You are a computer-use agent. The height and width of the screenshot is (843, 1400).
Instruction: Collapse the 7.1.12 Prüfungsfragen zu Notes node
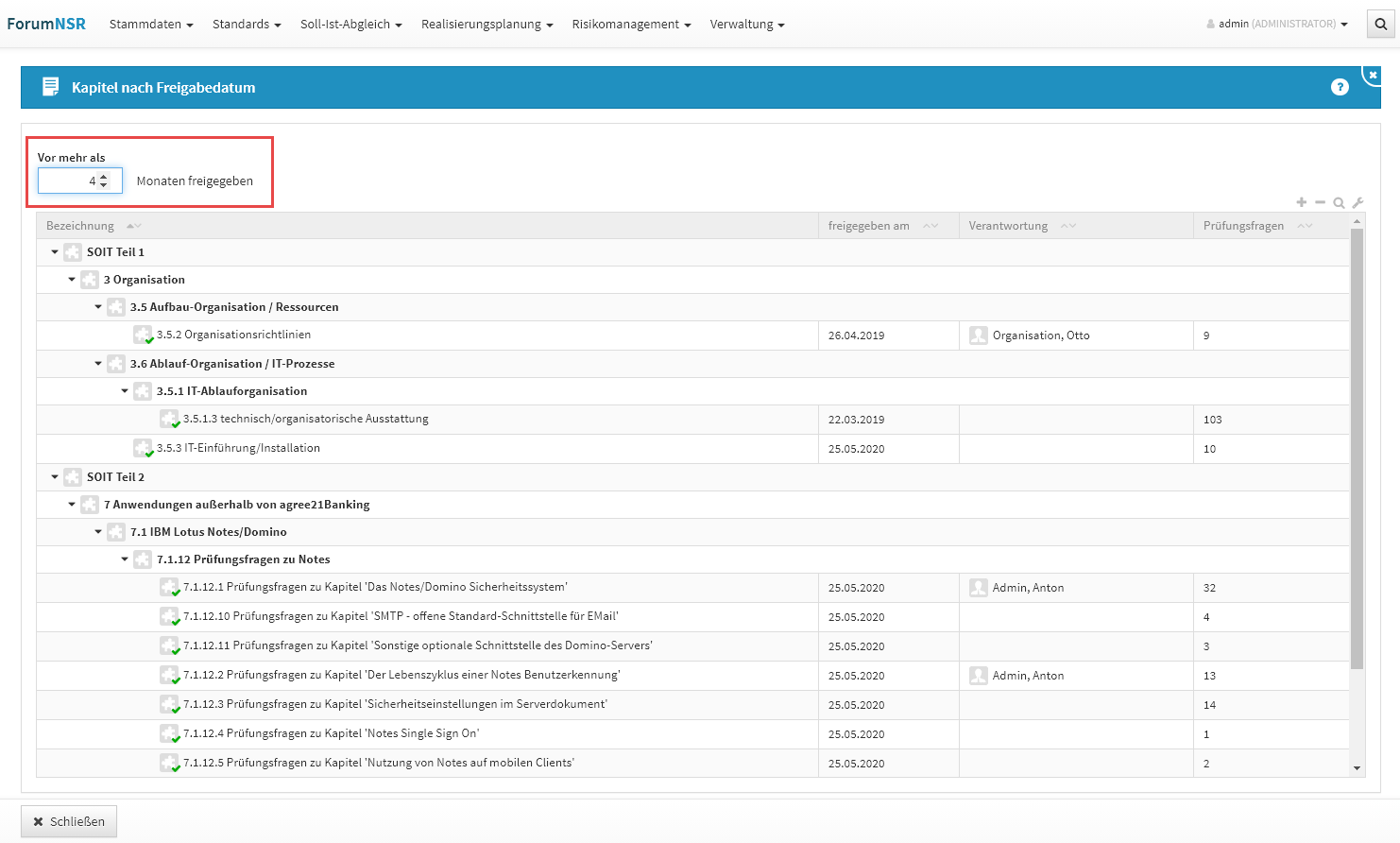125,559
